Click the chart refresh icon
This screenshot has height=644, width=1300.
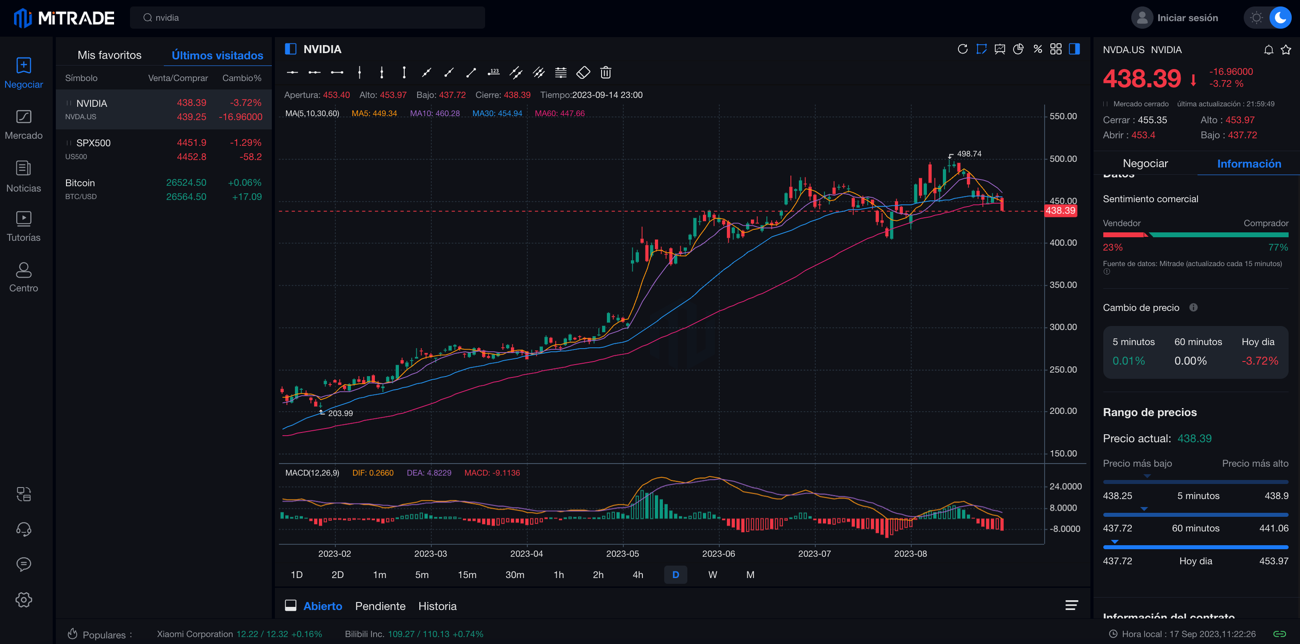click(962, 49)
